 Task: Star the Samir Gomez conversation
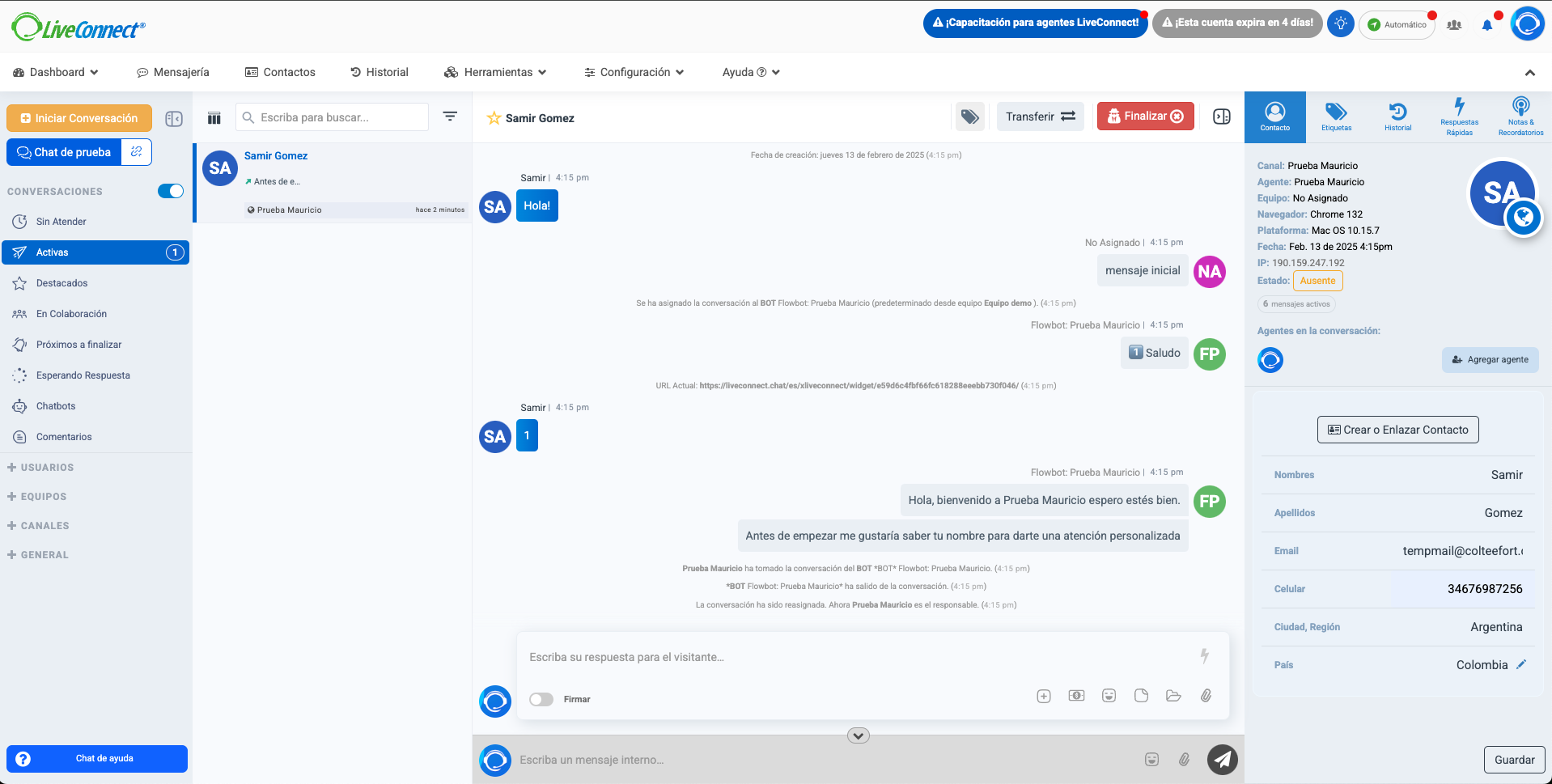(x=494, y=118)
